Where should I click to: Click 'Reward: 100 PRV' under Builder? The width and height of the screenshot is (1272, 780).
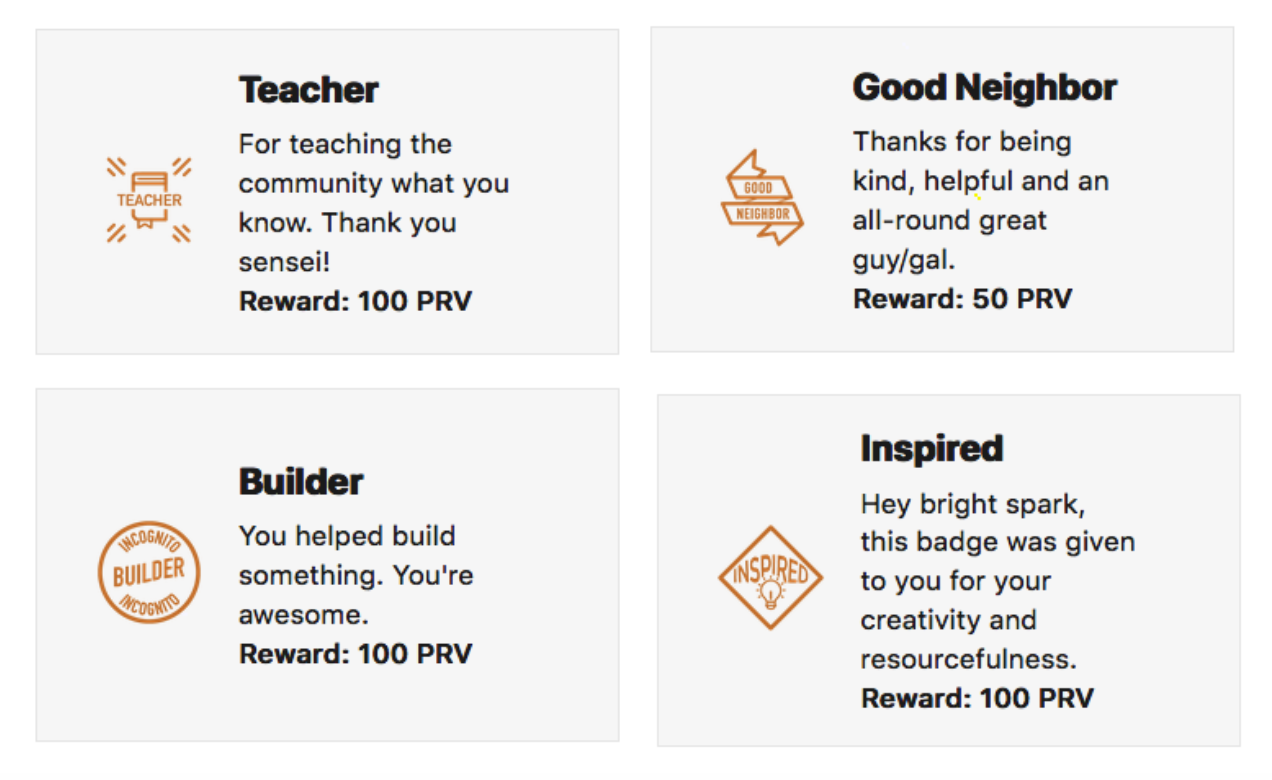pyautogui.click(x=355, y=654)
